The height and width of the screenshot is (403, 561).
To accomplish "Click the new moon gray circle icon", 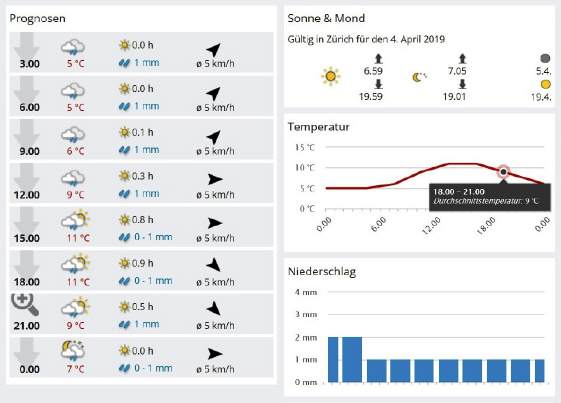I will [x=545, y=58].
